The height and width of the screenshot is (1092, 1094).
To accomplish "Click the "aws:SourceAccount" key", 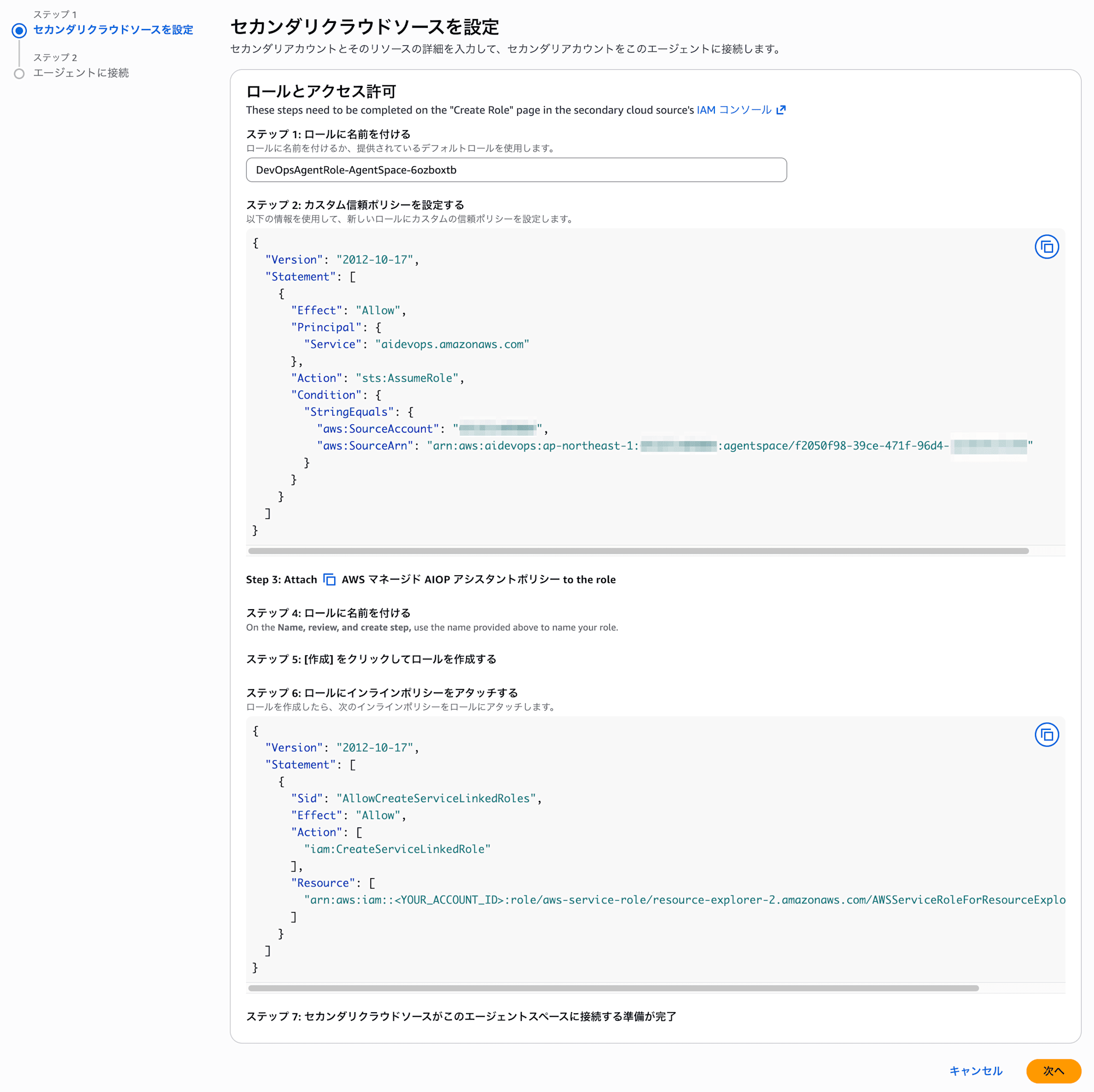I will click(x=377, y=429).
